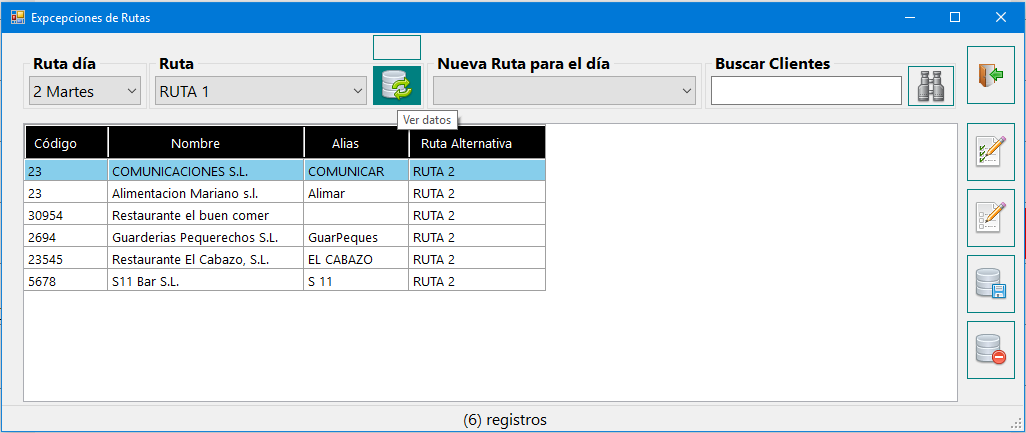Click the binoculars search clients icon
1026x433 pixels.
click(930, 86)
